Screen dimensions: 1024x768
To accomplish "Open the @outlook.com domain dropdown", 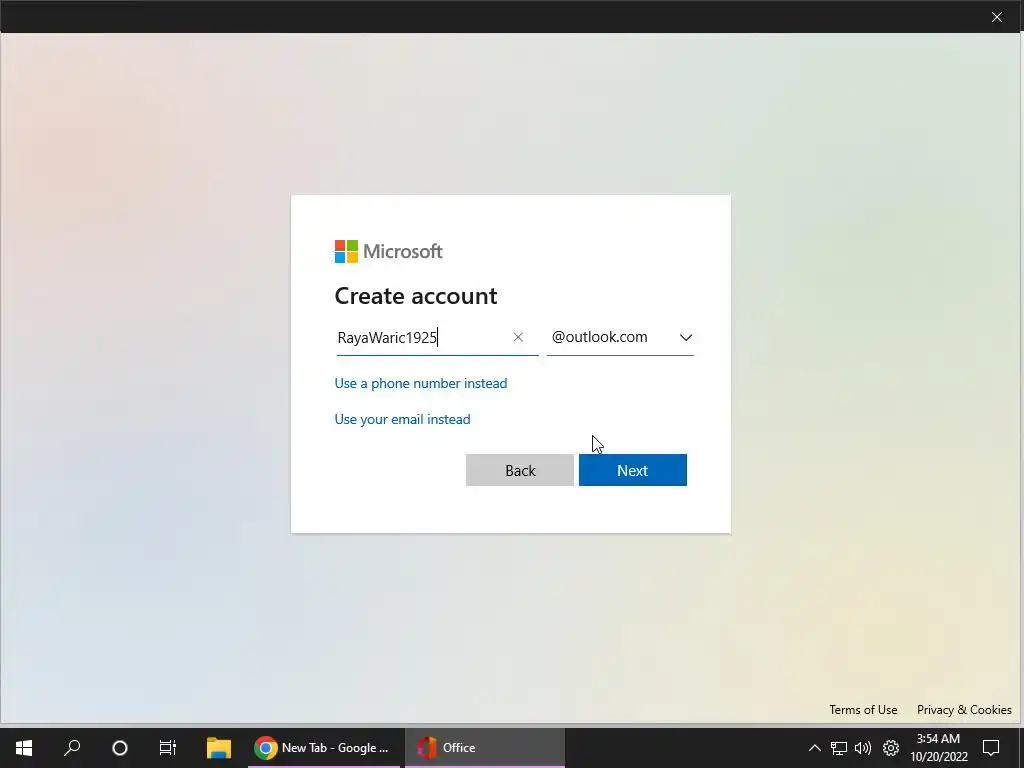I will (620, 338).
